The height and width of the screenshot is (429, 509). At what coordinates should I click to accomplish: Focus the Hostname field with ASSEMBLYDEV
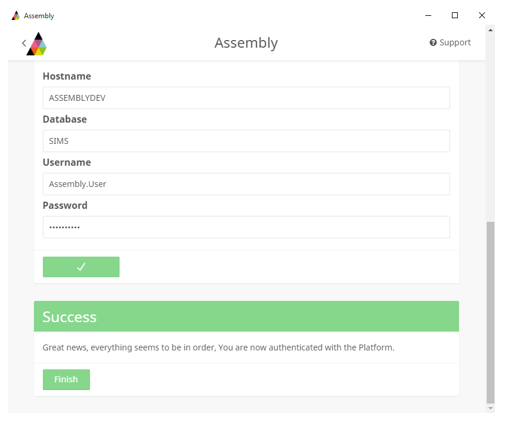click(x=246, y=98)
